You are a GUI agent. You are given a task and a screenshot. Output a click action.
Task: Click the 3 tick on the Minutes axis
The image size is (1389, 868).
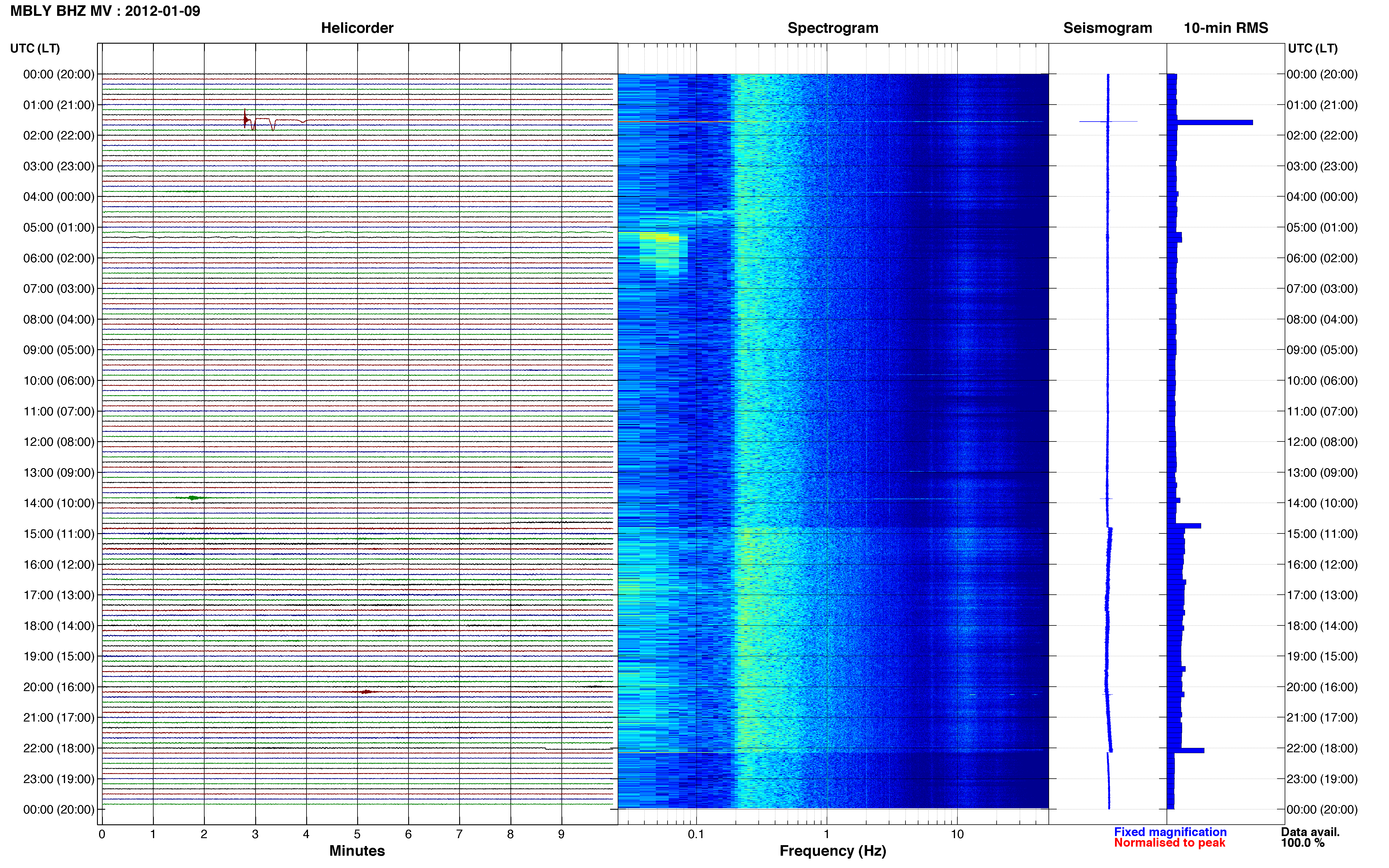pos(255,835)
